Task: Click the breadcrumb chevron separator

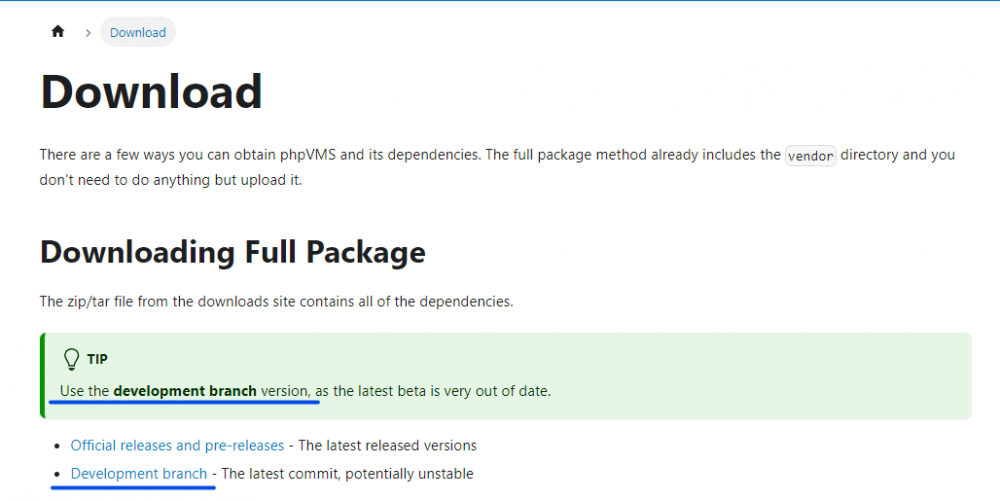Action: (88, 33)
